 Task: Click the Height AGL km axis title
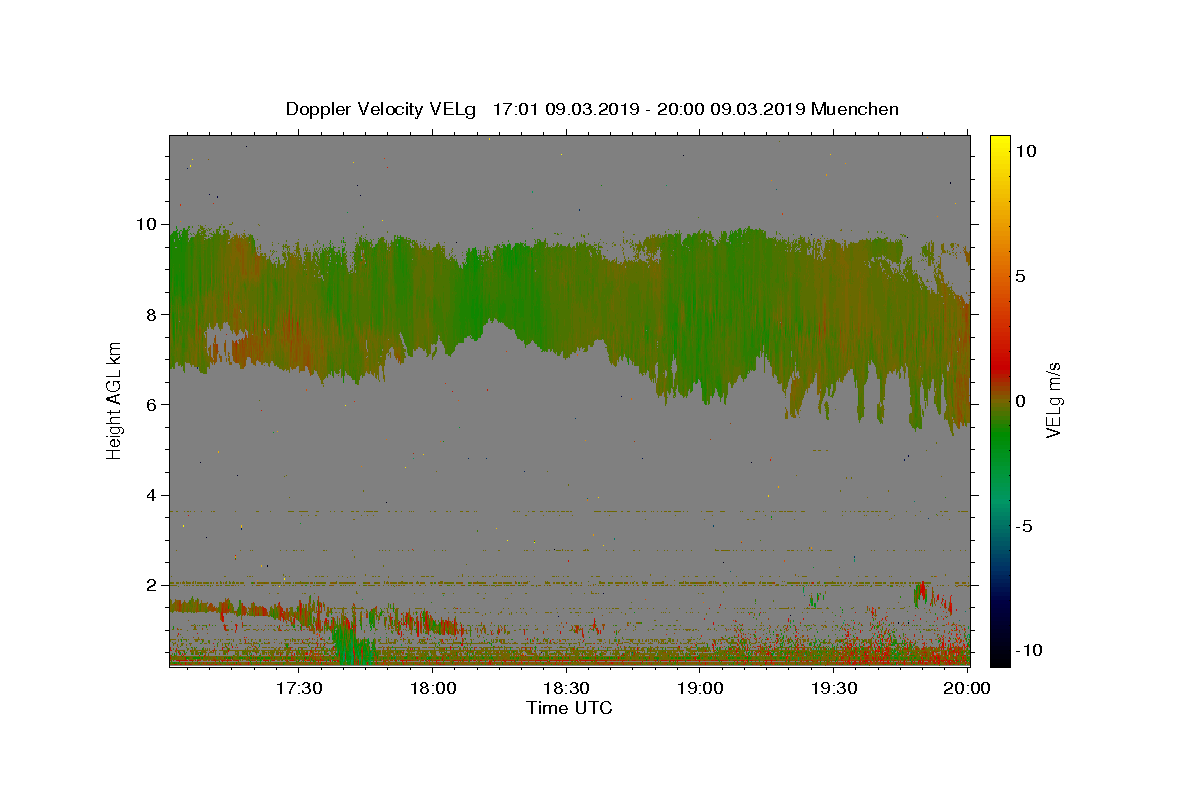coord(114,400)
